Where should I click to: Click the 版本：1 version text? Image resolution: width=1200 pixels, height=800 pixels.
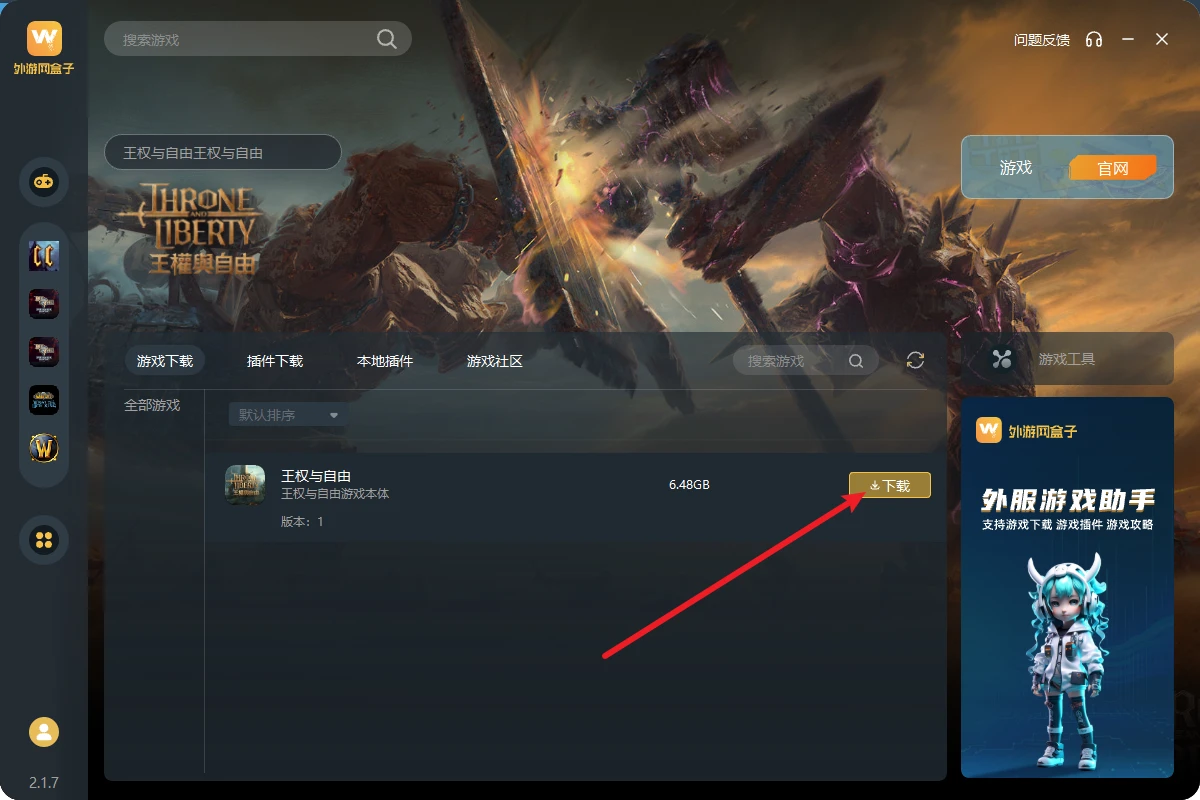click(x=302, y=522)
